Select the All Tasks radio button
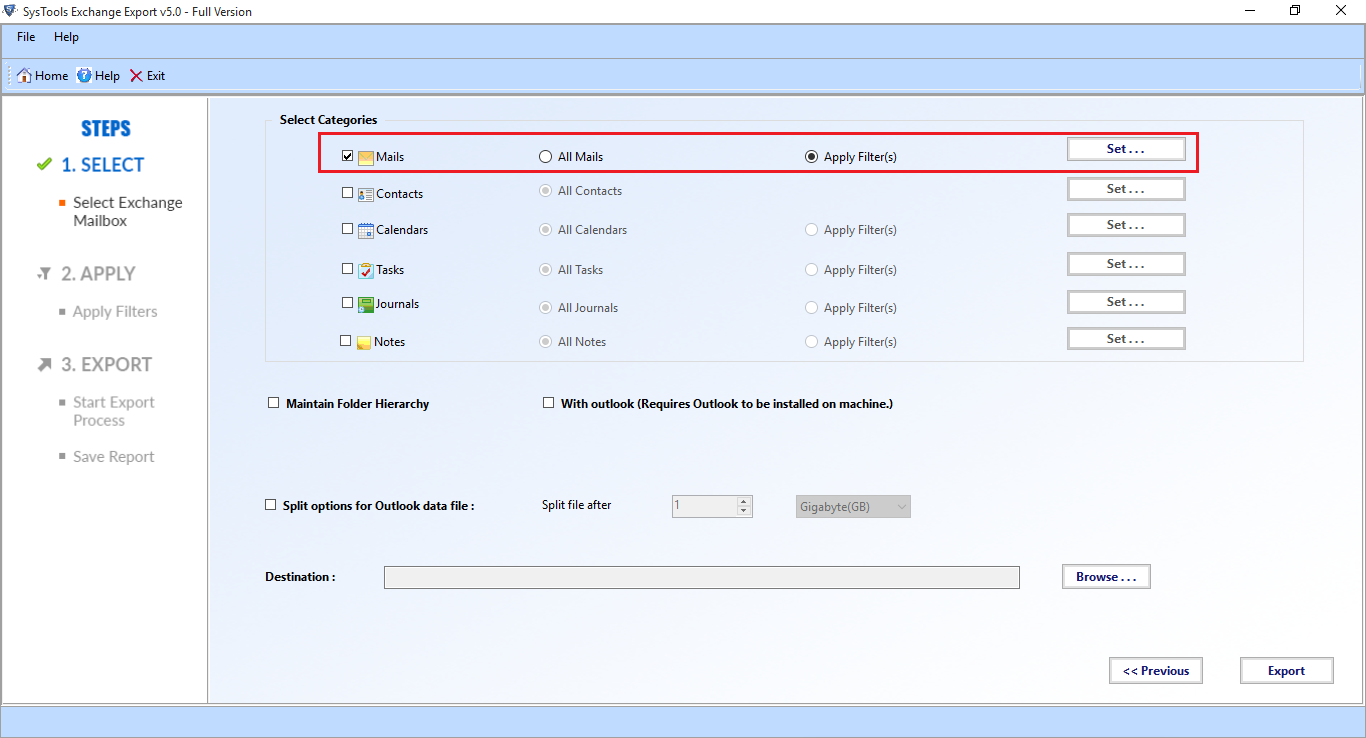Screen dimensions: 1366x738 [545, 270]
